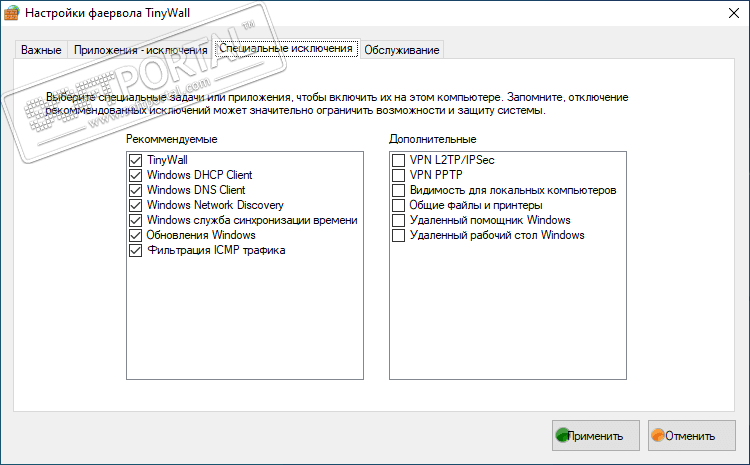Select the Специальные исключения tab
This screenshot has width=750, height=465.
286,49
